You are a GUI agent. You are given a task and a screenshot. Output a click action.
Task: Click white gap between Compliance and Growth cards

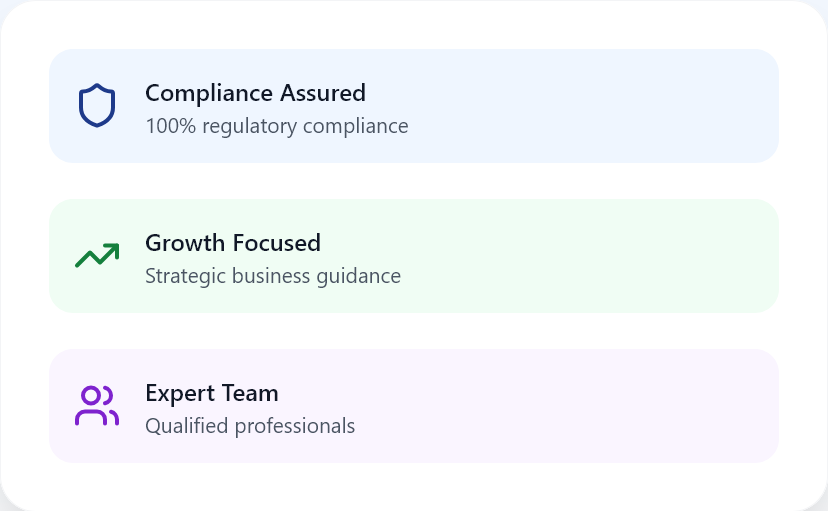coord(414,181)
